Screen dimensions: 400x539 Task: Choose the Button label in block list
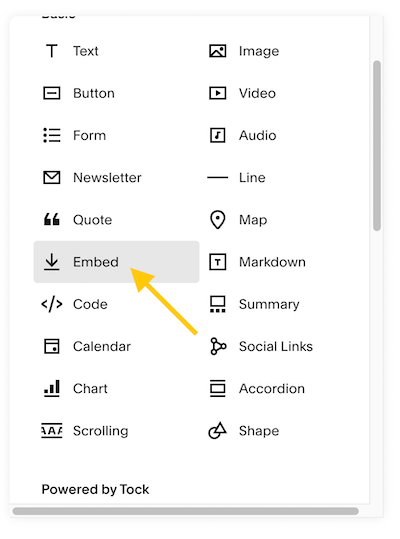pyautogui.click(x=94, y=93)
